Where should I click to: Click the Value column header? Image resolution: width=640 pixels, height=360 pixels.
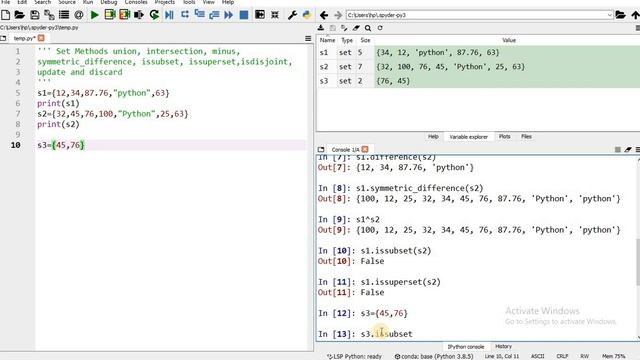509,40
